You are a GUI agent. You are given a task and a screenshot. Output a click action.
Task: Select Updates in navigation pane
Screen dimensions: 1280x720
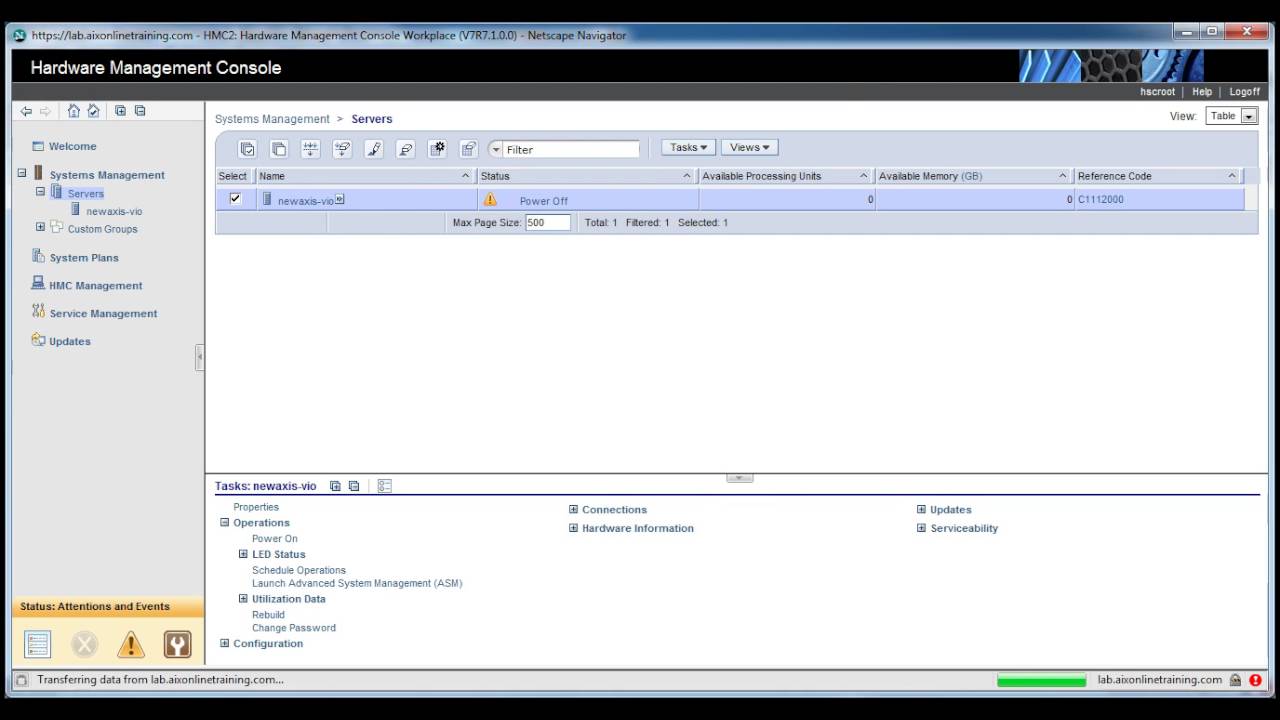(x=70, y=342)
